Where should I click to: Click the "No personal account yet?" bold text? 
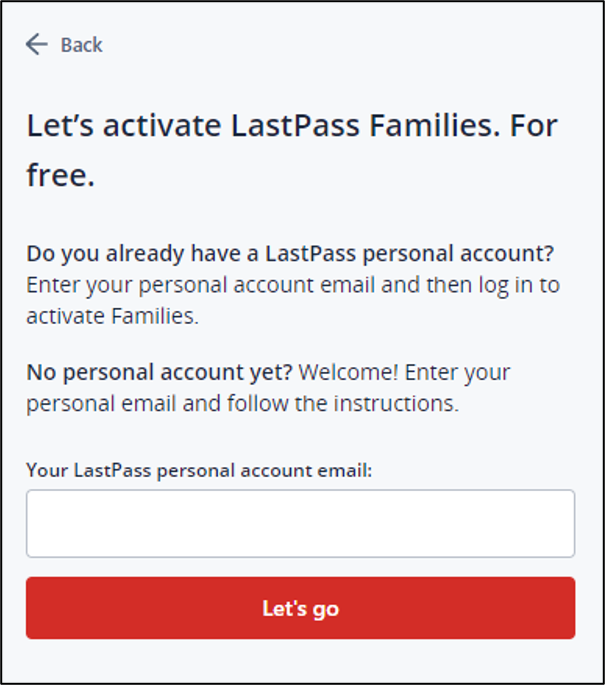(x=159, y=373)
